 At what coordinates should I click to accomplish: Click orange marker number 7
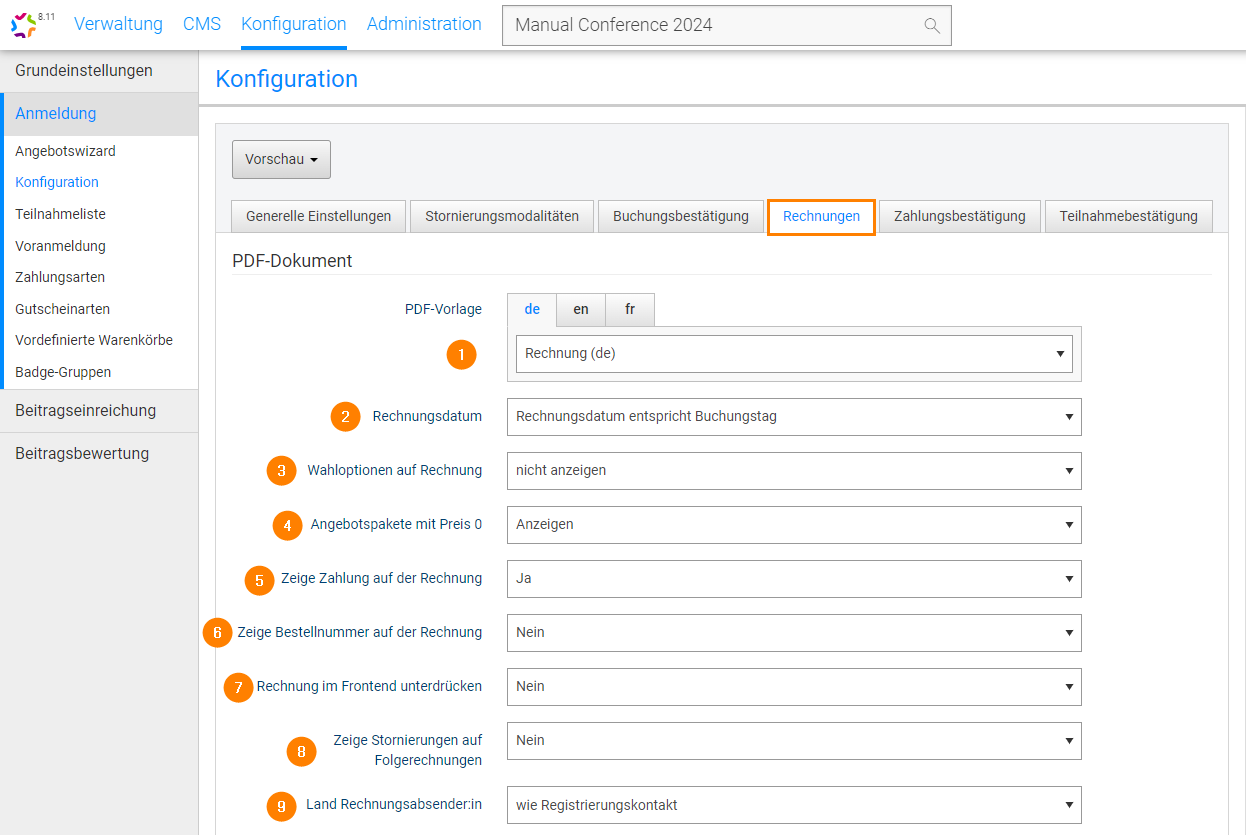[x=238, y=688]
